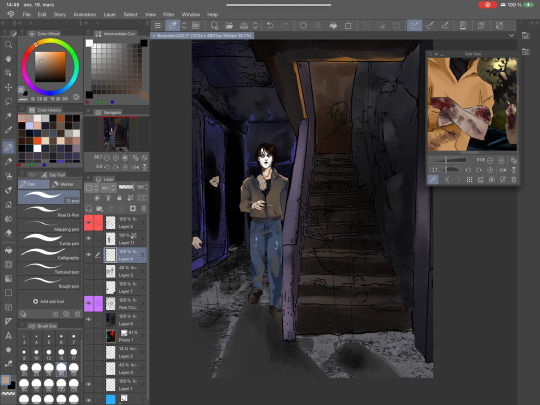
Task: Open the Layer menu
Action: pyautogui.click(x=110, y=14)
